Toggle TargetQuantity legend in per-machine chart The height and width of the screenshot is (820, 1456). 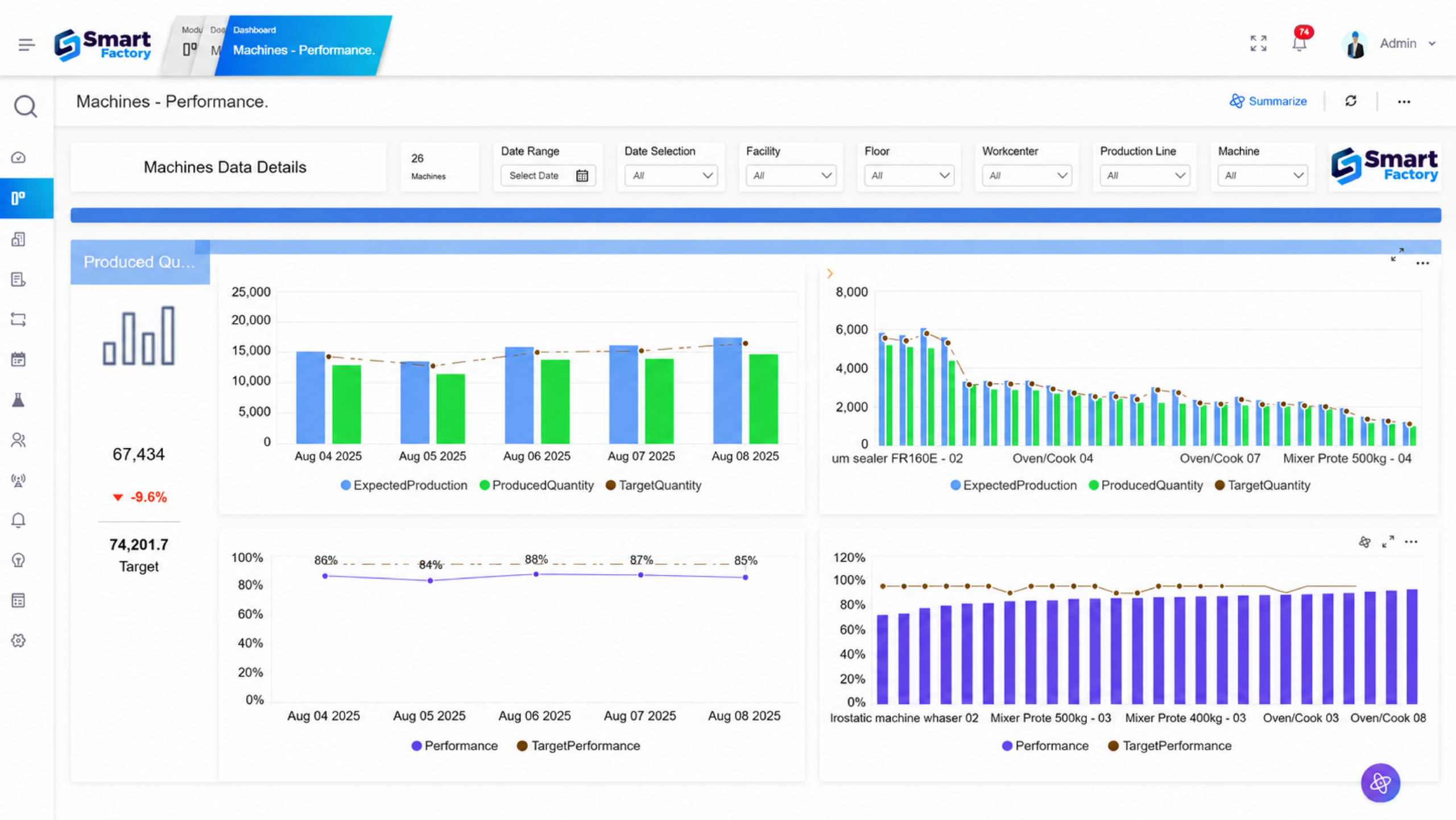(1263, 485)
